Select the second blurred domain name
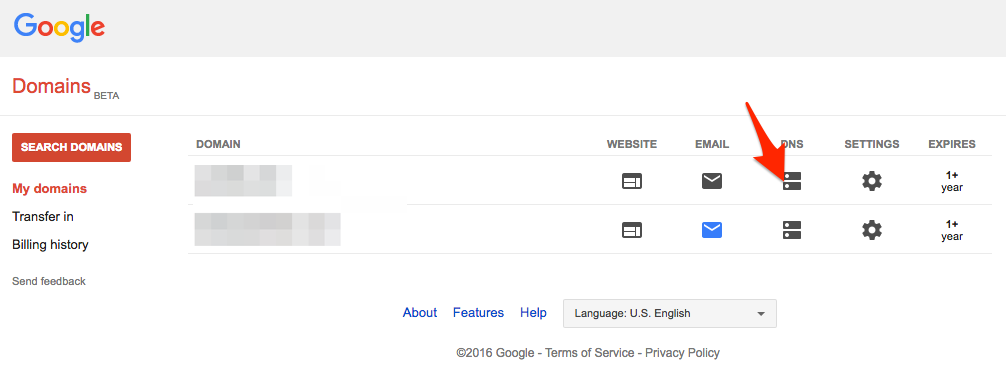Image resolution: width=1006 pixels, height=377 pixels. 268,230
